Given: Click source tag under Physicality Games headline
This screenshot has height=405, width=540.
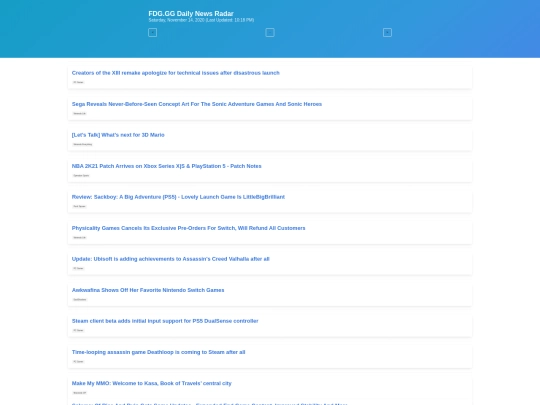Looking at the screenshot, I should click(79, 237).
